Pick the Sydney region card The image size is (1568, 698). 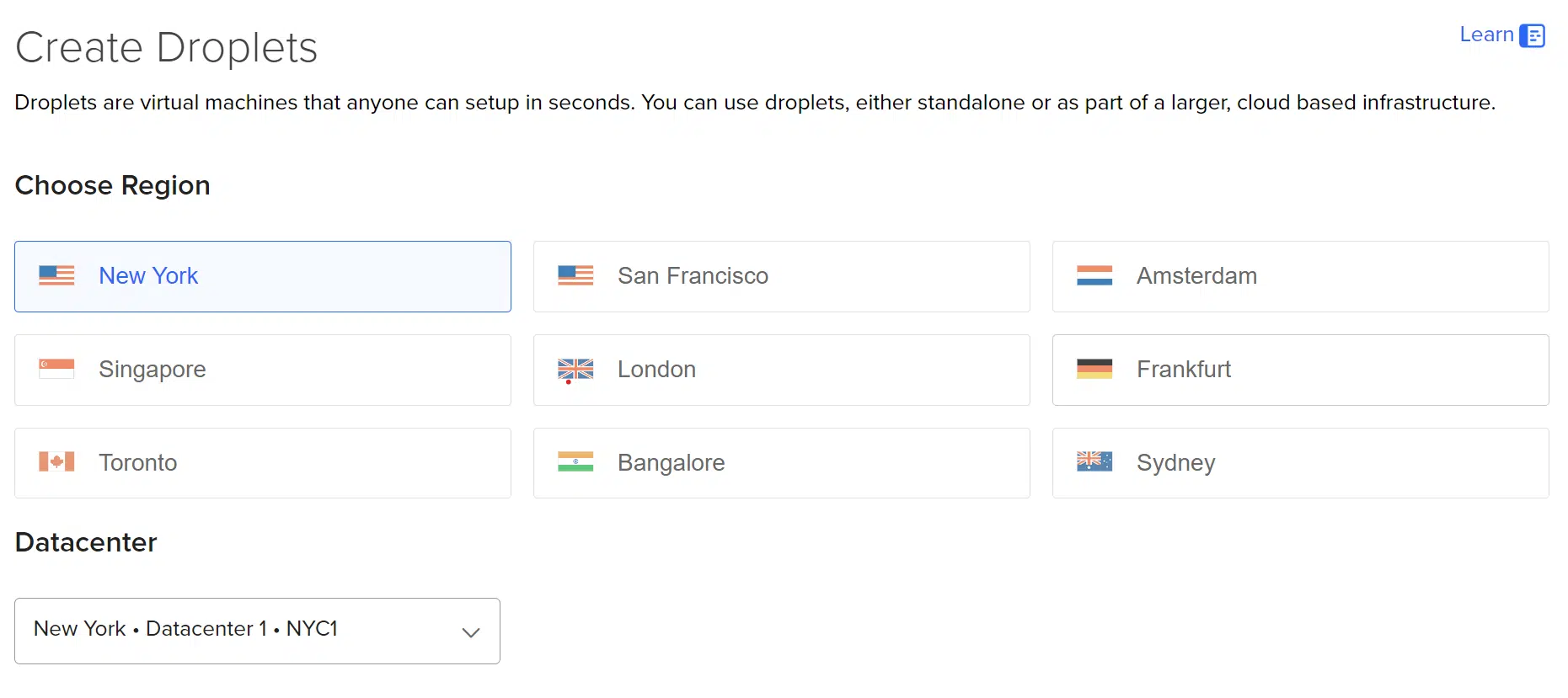1301,463
